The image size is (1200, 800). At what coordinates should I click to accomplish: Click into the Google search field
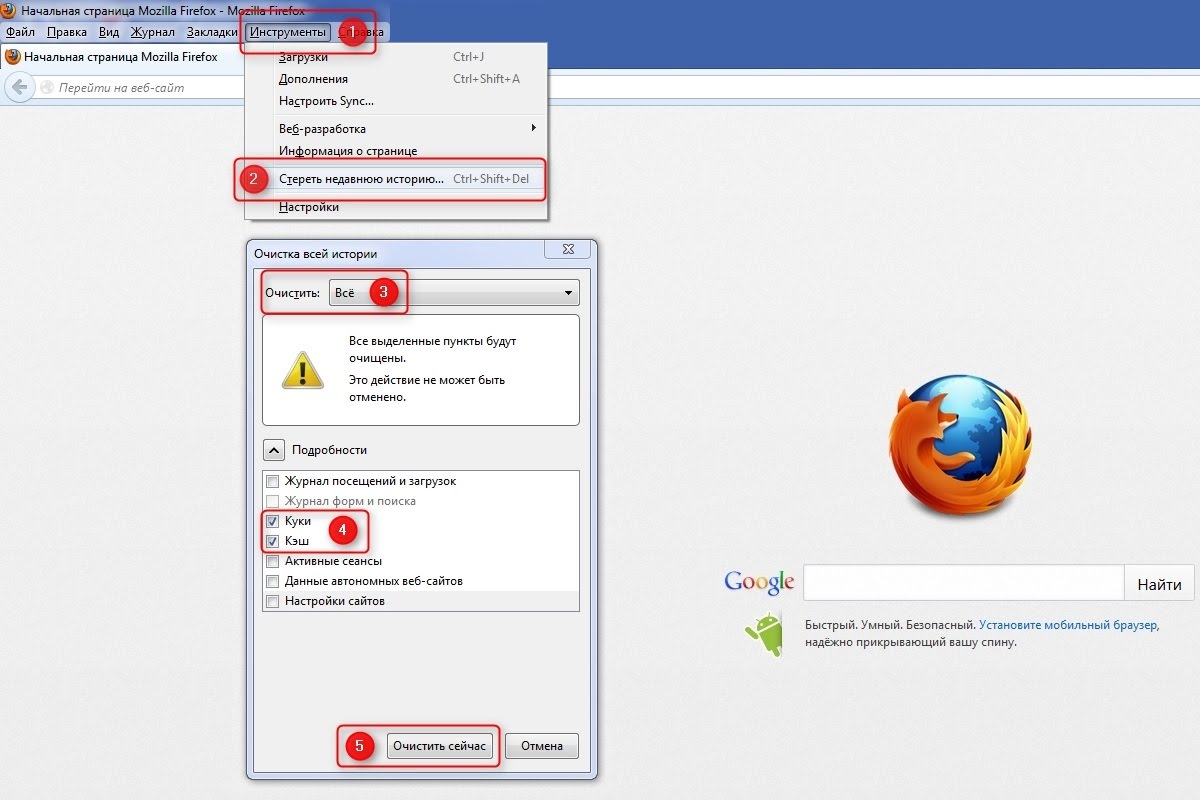pyautogui.click(x=964, y=583)
